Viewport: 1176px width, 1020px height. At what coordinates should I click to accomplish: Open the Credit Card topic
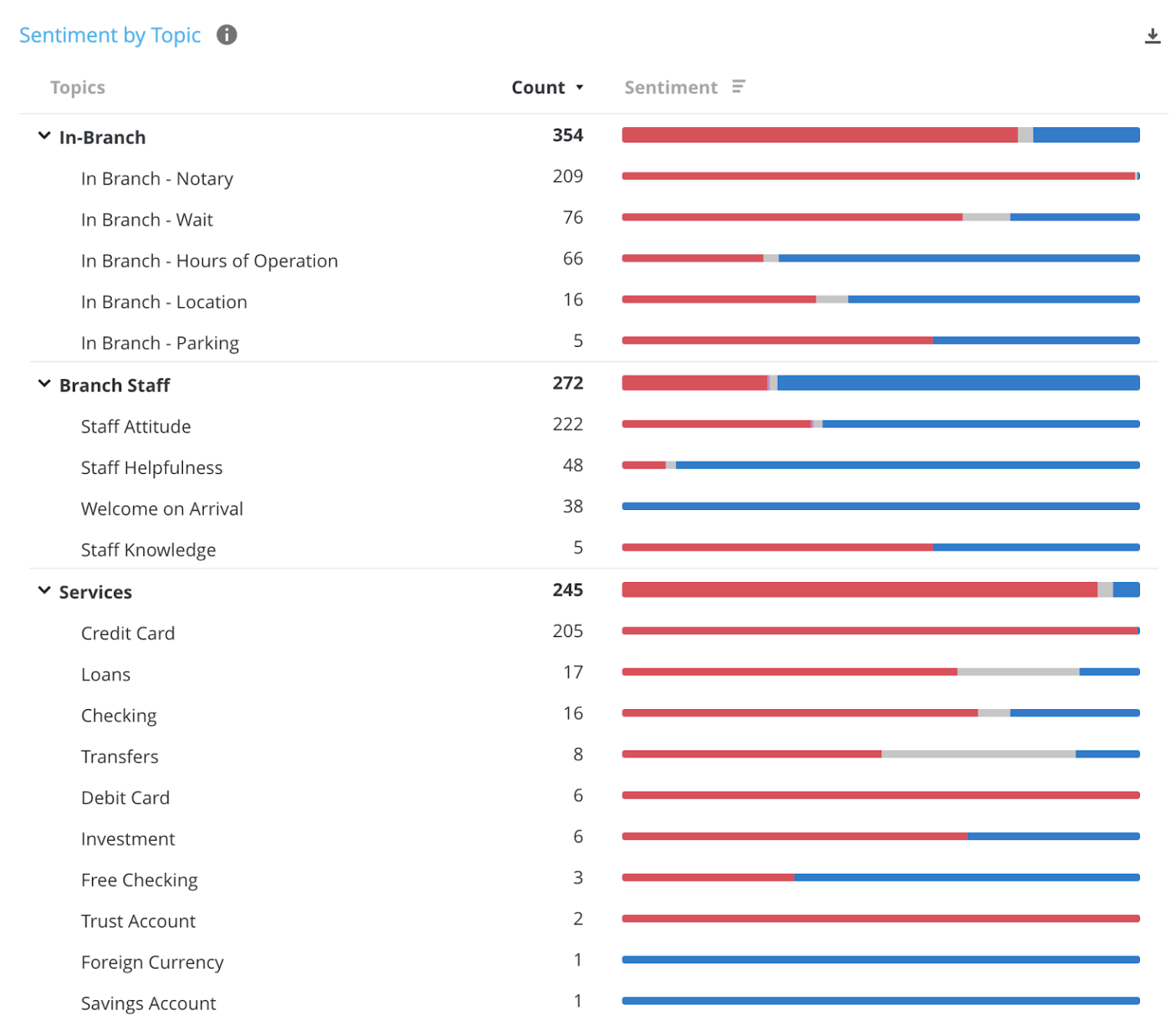pyautogui.click(x=128, y=633)
